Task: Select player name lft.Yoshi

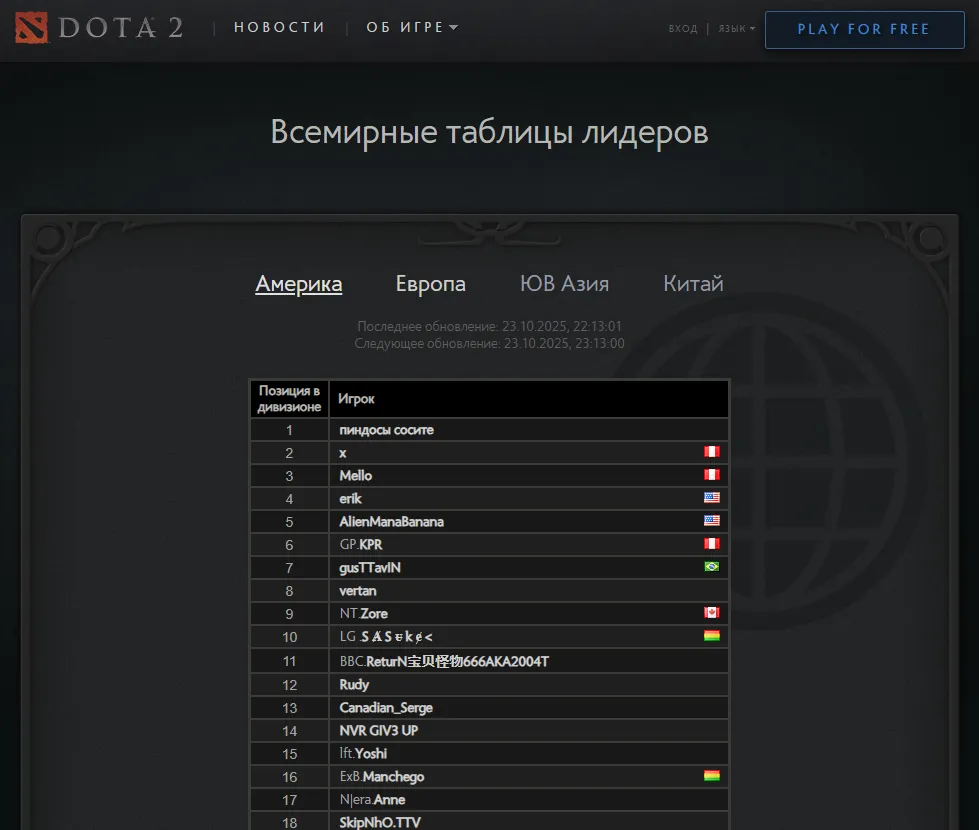Action: pos(363,754)
